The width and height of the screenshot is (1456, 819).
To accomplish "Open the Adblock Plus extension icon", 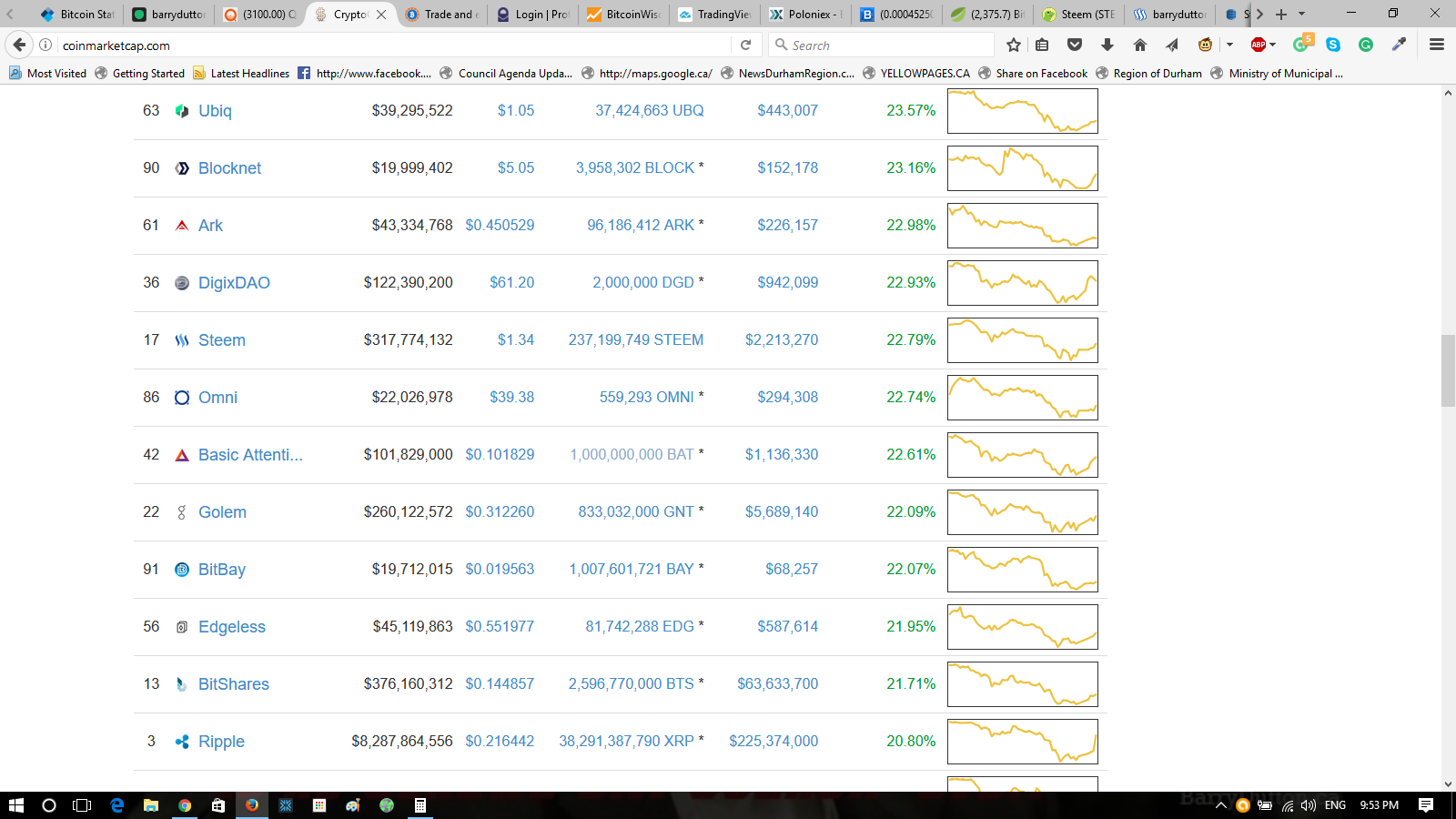I will coord(1259,45).
